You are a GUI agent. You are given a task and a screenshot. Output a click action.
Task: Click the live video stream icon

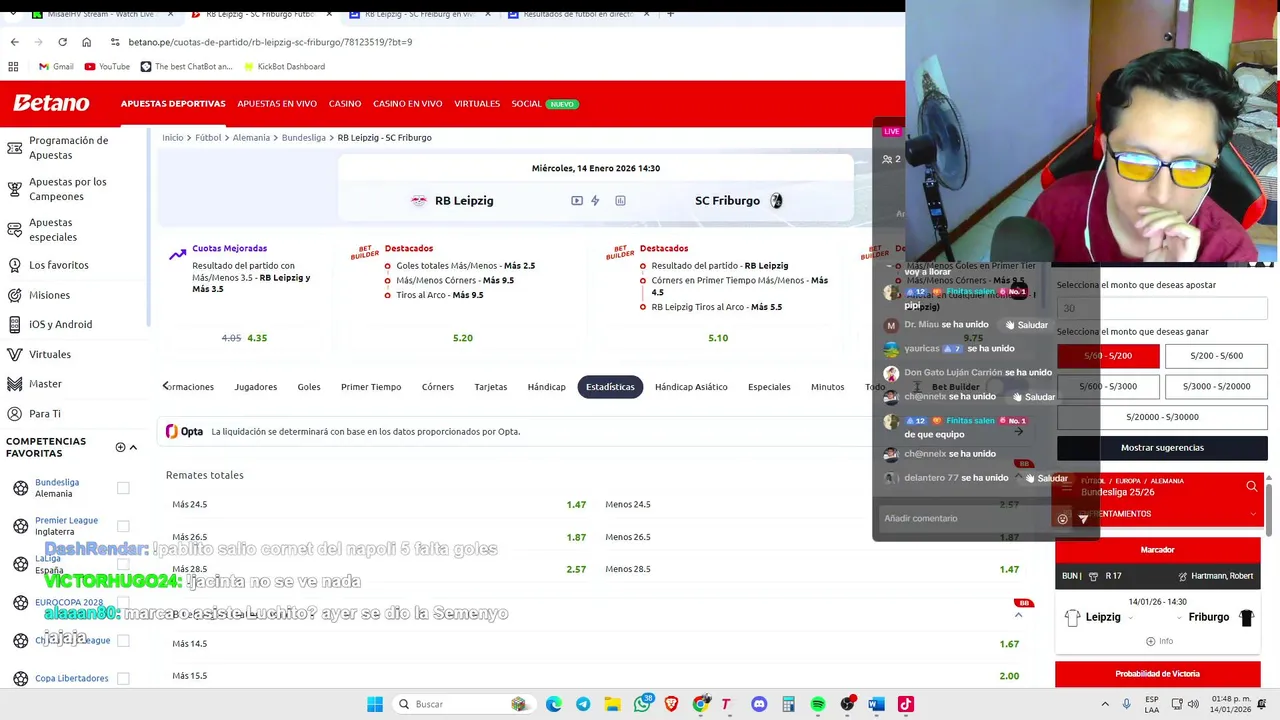click(577, 201)
